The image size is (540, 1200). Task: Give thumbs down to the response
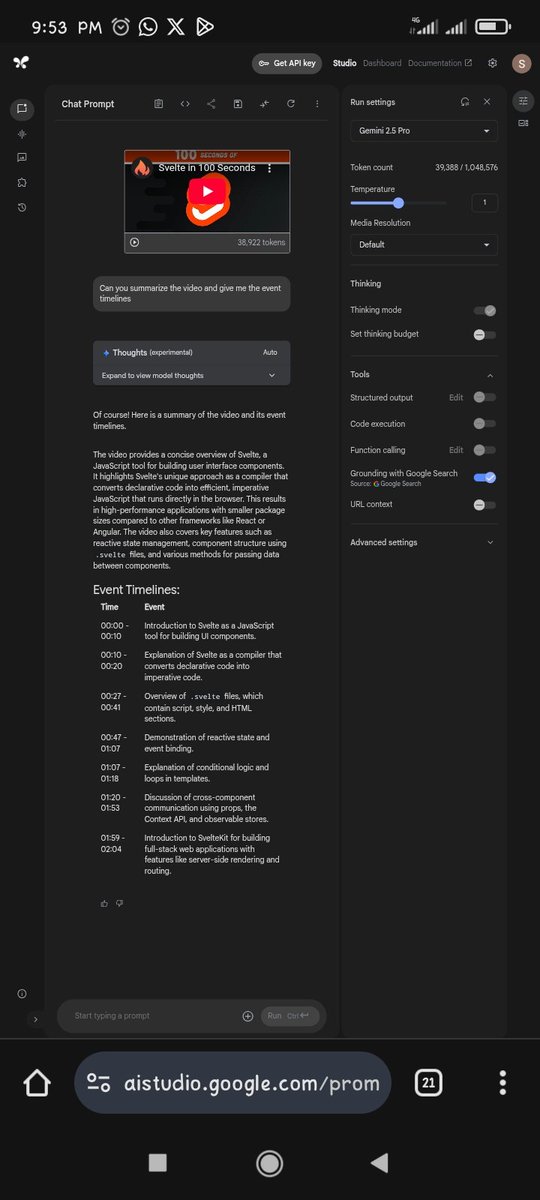point(119,903)
